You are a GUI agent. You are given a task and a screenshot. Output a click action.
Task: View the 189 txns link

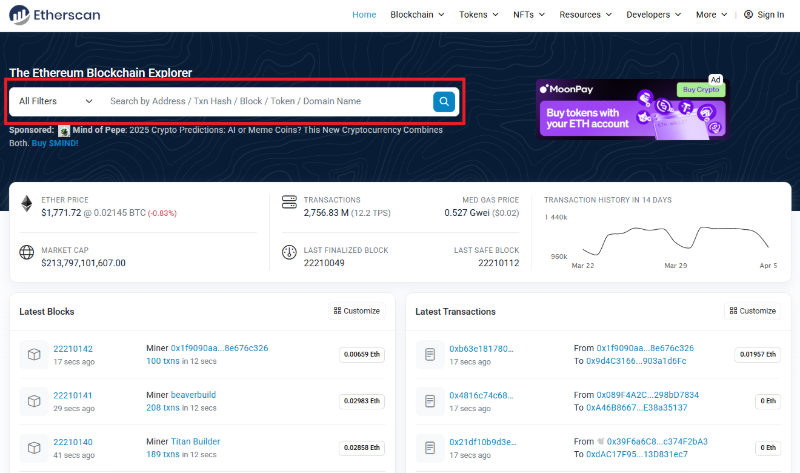163,454
